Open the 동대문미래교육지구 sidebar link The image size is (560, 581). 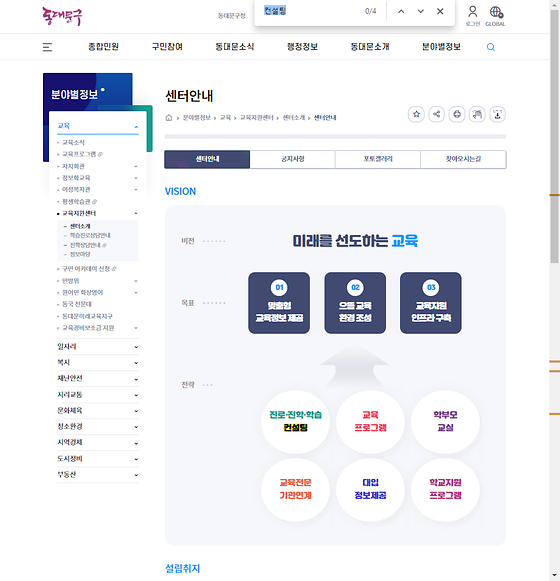pos(87,316)
